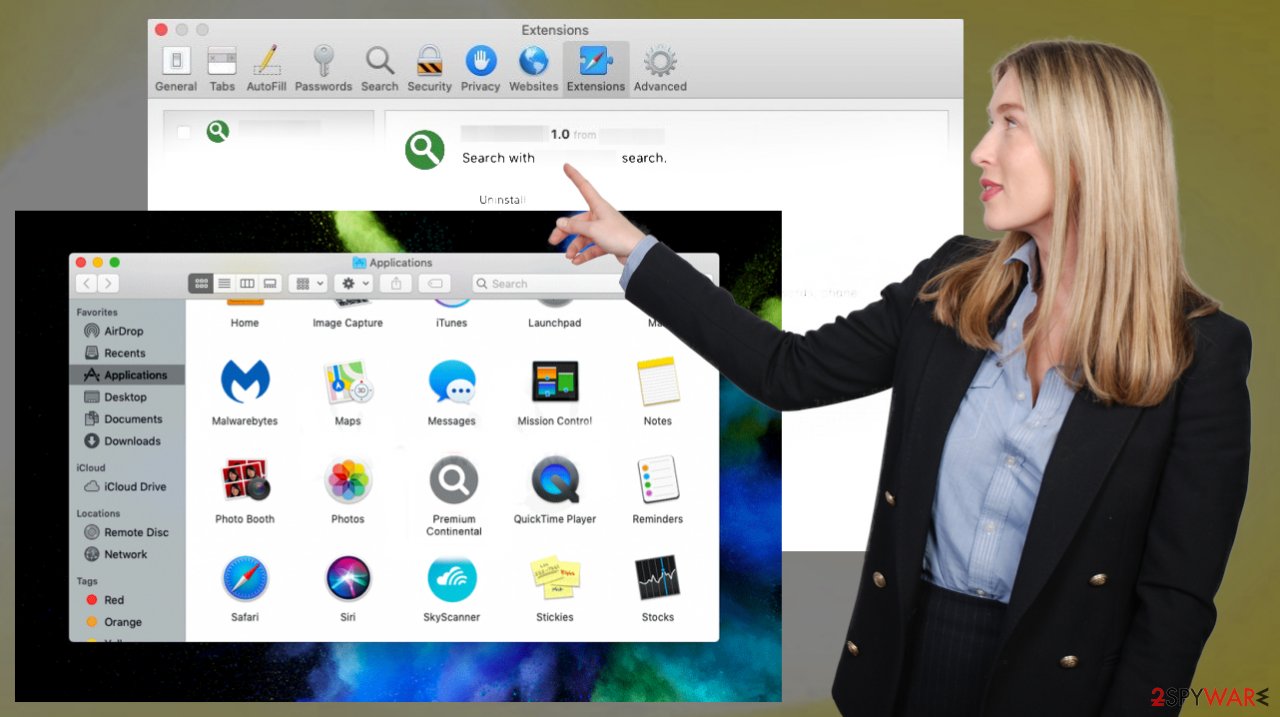Select the Photos app icon
1280x717 pixels.
click(348, 480)
